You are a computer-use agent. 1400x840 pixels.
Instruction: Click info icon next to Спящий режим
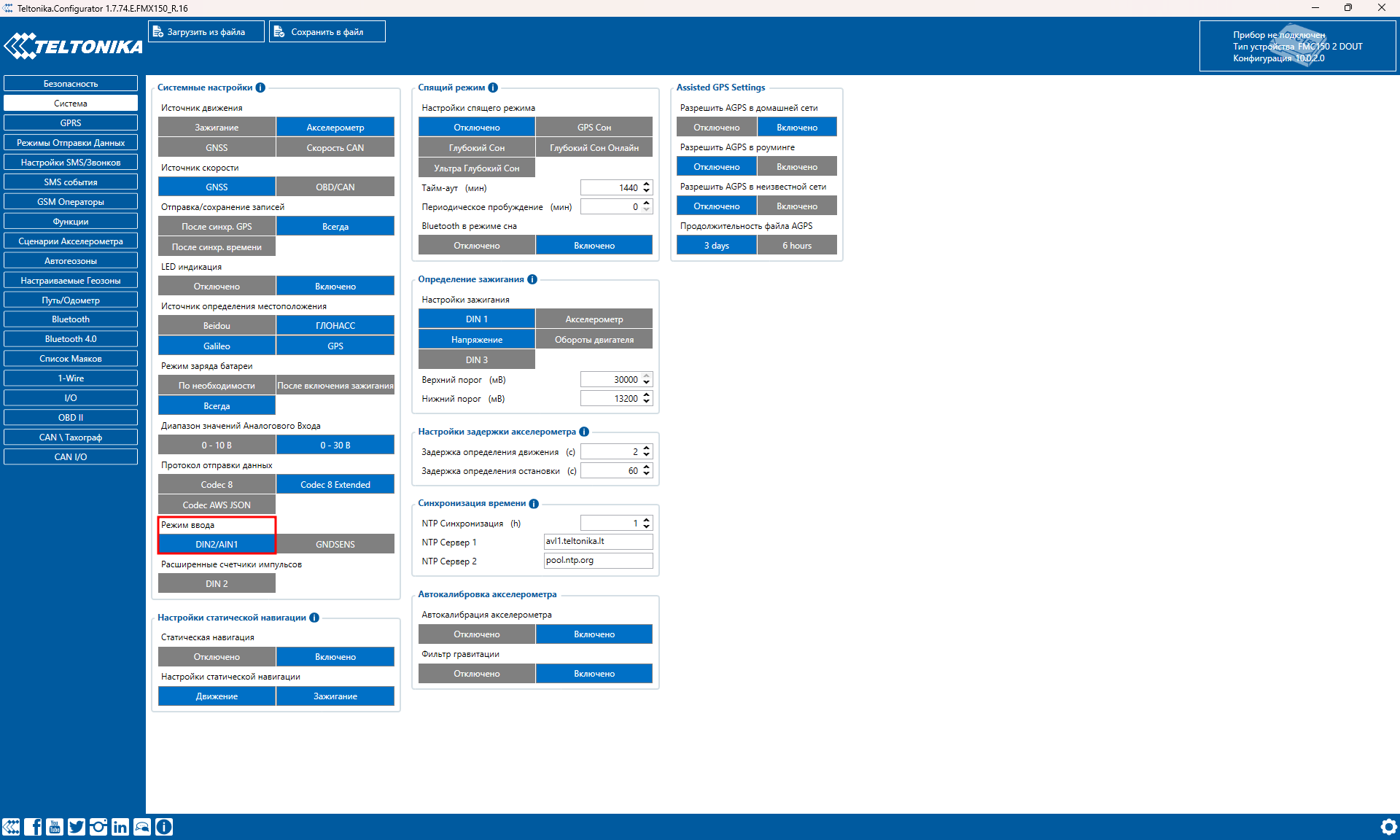(493, 87)
